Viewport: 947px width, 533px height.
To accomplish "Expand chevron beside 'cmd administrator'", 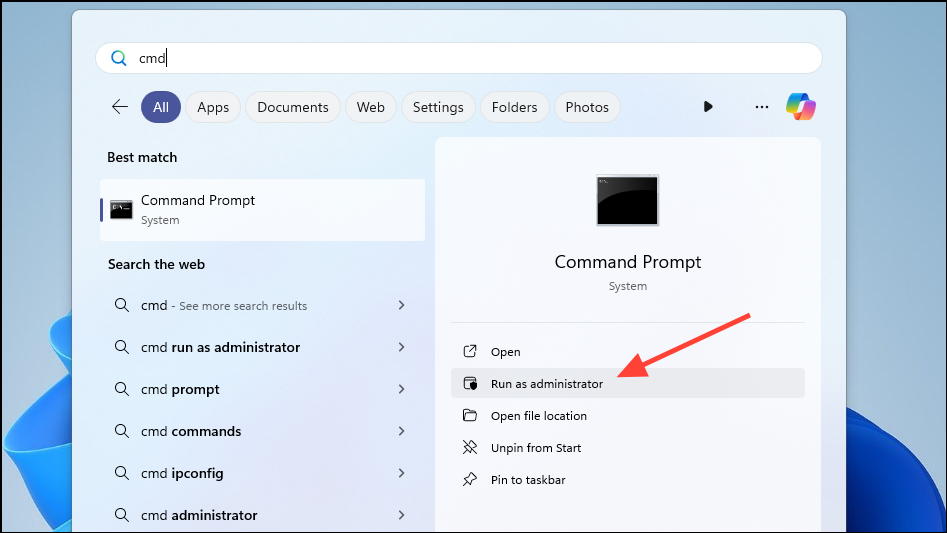I will (402, 515).
